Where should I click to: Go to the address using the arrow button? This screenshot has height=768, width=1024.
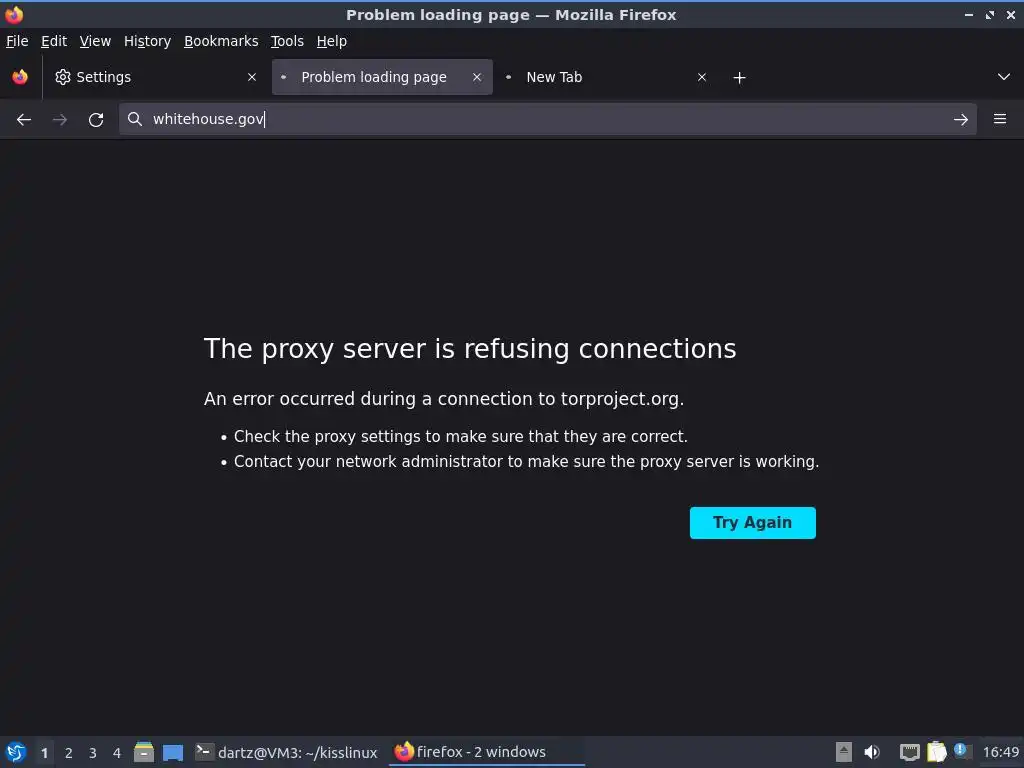pos(961,120)
